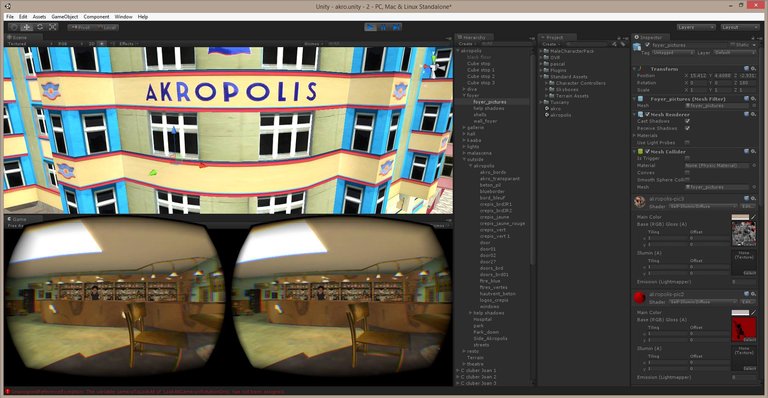Image resolution: width=768 pixels, height=398 pixels.
Task: Expand the malascena node in Hierarchy
Action: click(x=464, y=153)
